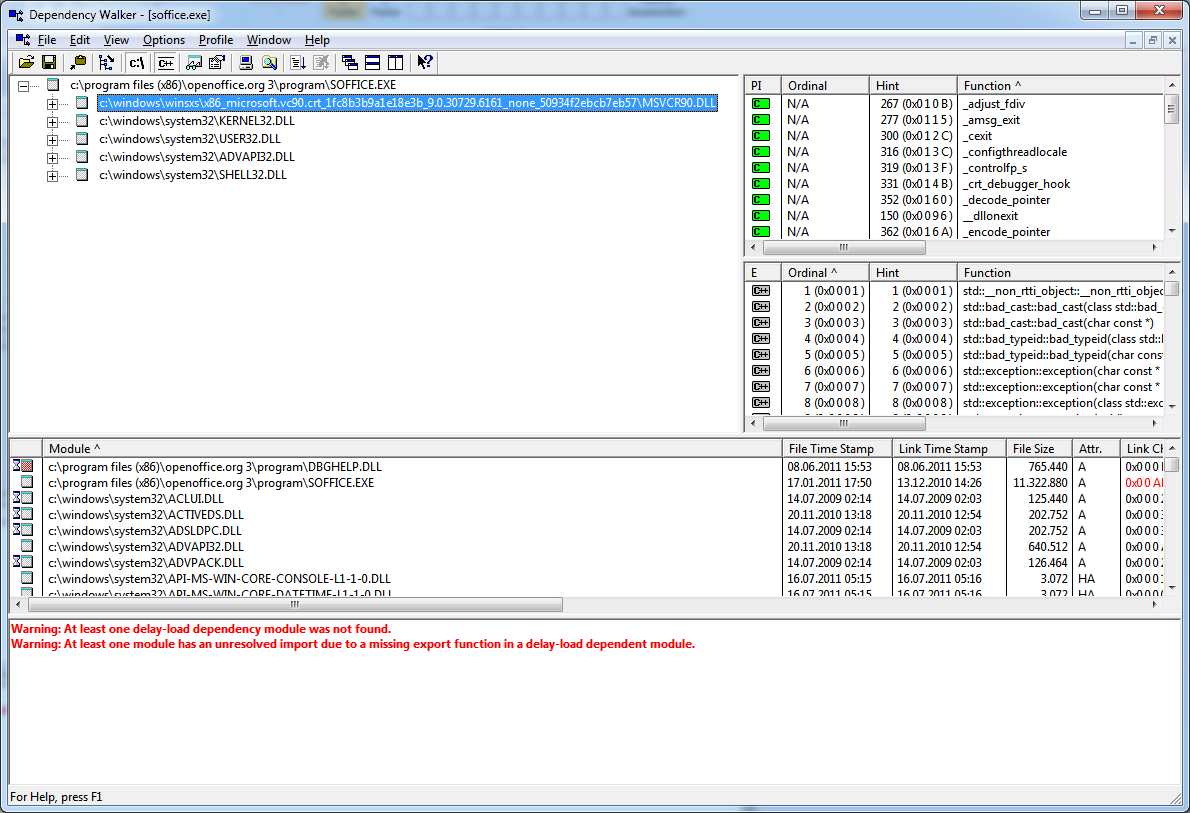Click exports panel horizontal scrollbar thumb
This screenshot has width=1190, height=813.
(x=843, y=424)
